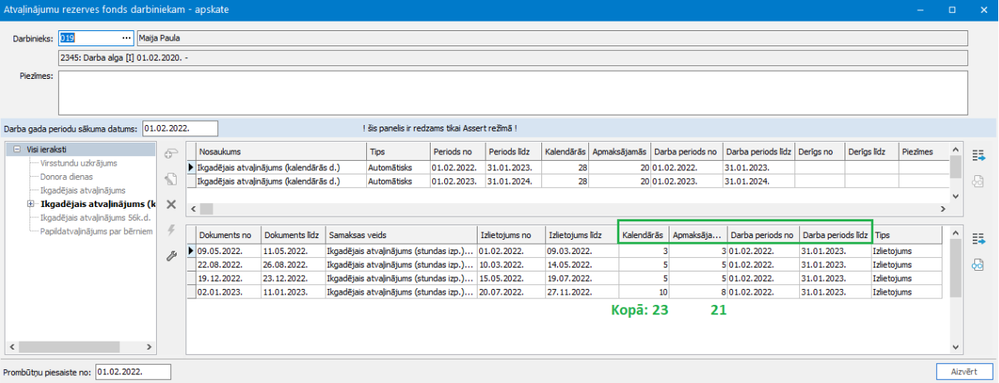Click the greyed document preview icon beside upper table
Image resolution: width=999 pixels, height=383 pixels.
tap(978, 181)
